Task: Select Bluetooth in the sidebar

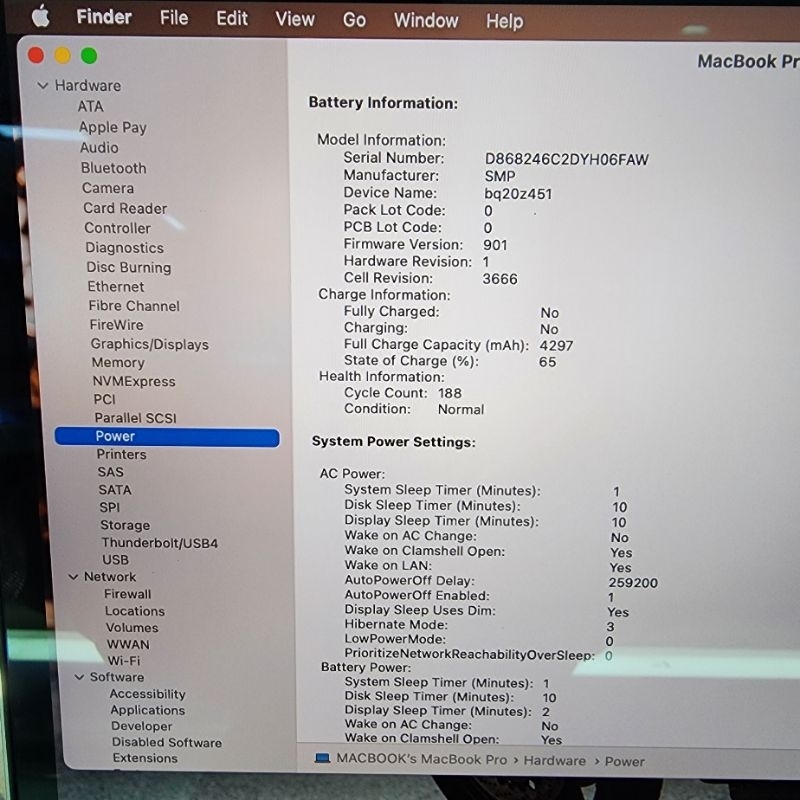Action: (x=113, y=168)
